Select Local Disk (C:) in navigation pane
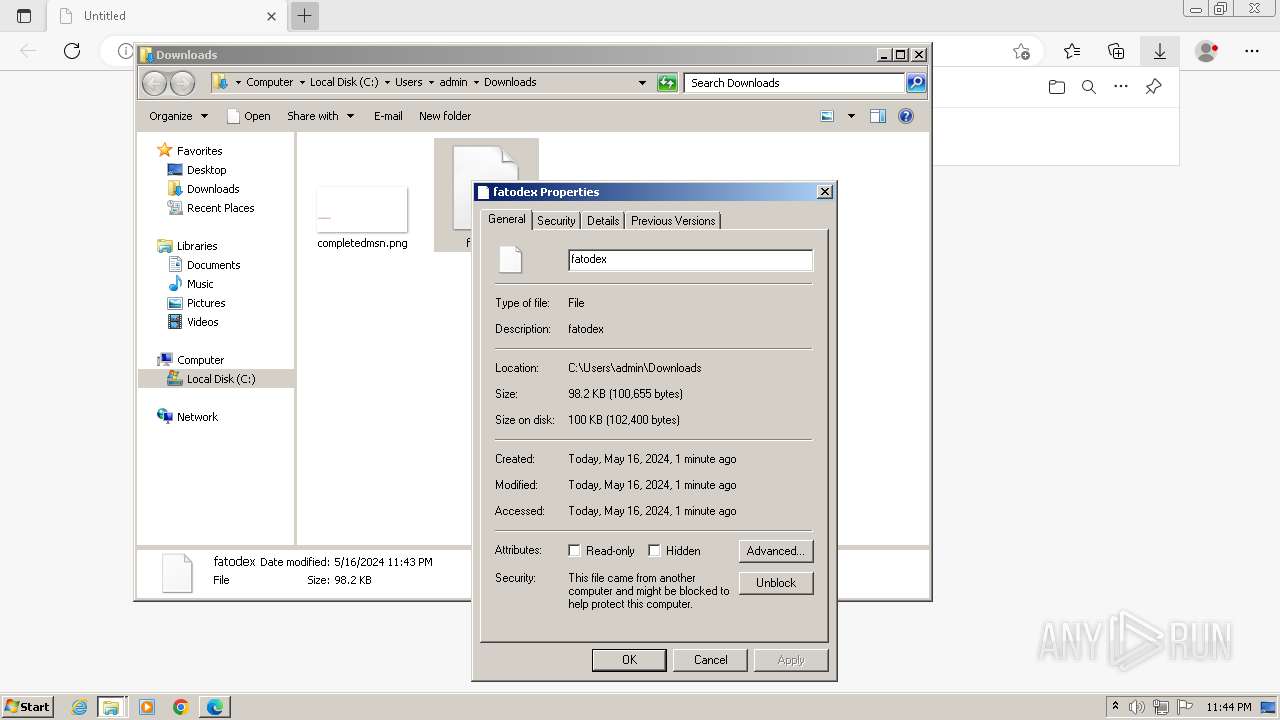Screen dimensions: 1280x720 coord(220,379)
